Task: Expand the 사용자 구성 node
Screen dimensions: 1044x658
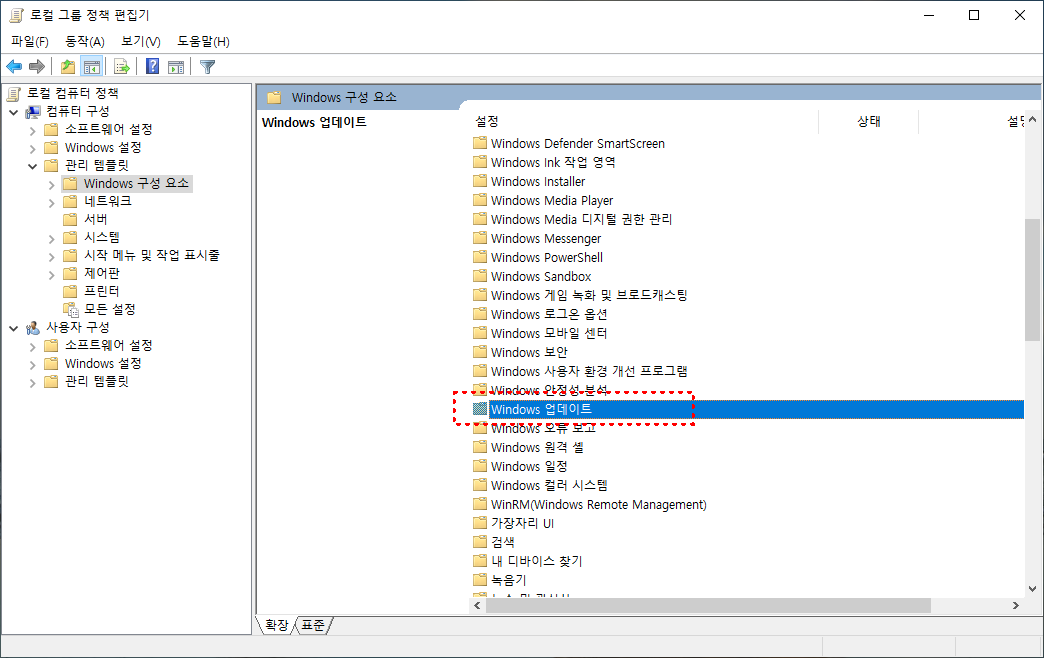Action: [14, 327]
